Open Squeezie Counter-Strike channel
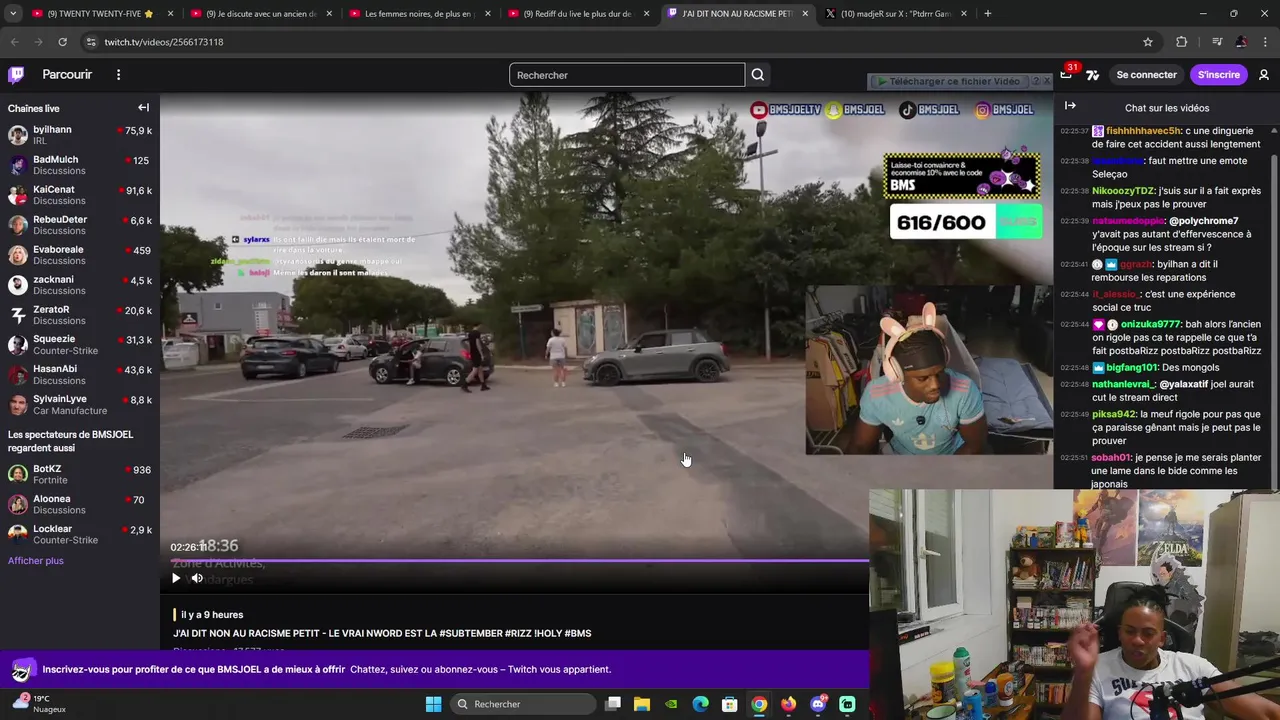Viewport: 1280px width, 720px height. [80, 345]
